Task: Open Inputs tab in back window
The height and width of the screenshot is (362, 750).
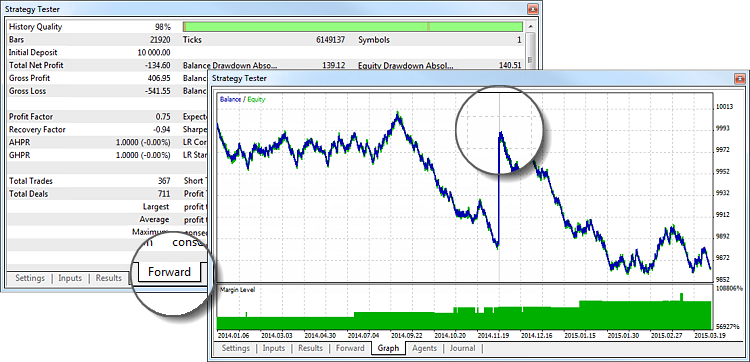Action: [70, 278]
